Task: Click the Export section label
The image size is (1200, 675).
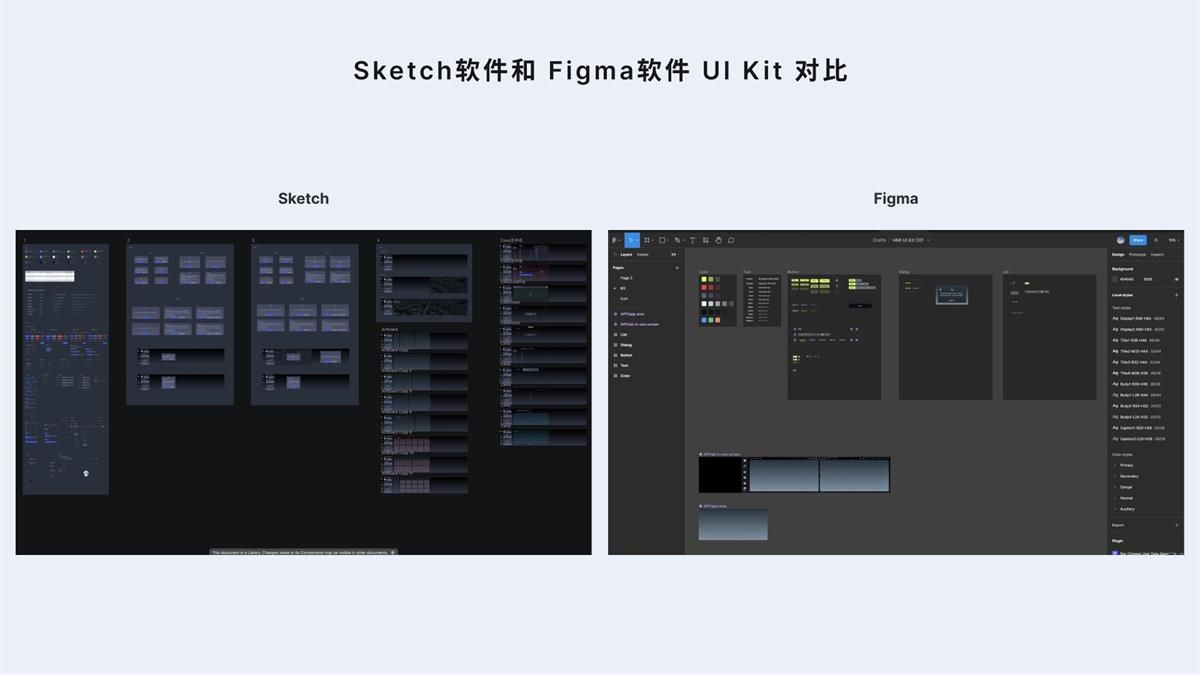Action: click(1118, 525)
